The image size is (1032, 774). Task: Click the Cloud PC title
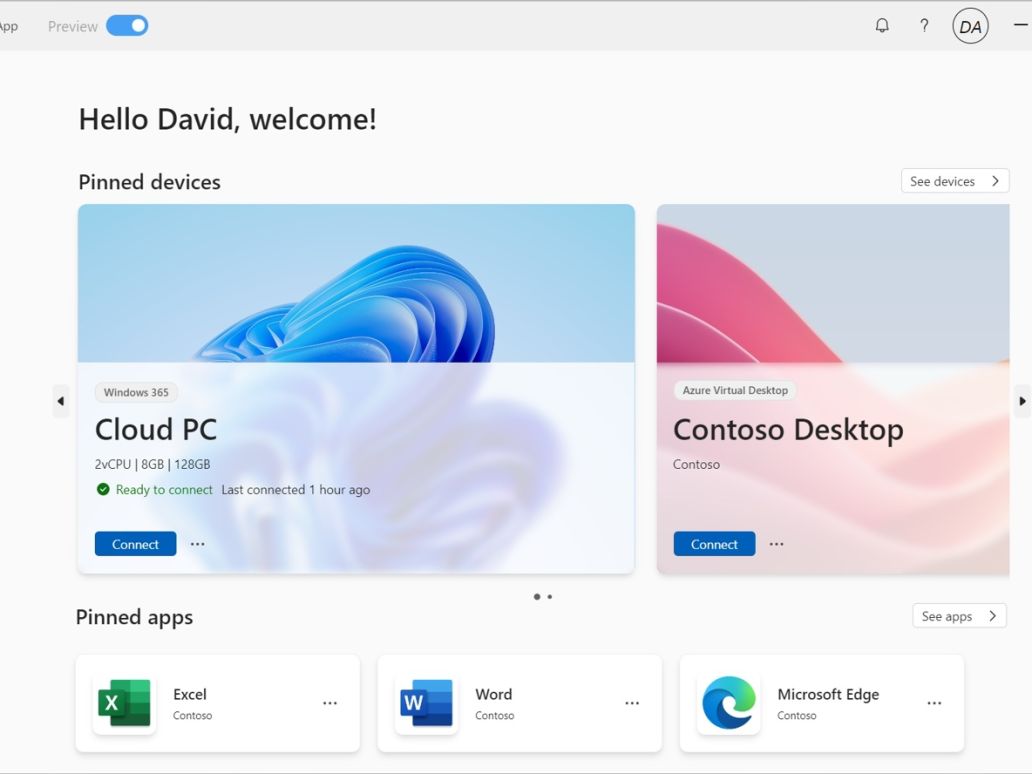pyautogui.click(x=156, y=430)
